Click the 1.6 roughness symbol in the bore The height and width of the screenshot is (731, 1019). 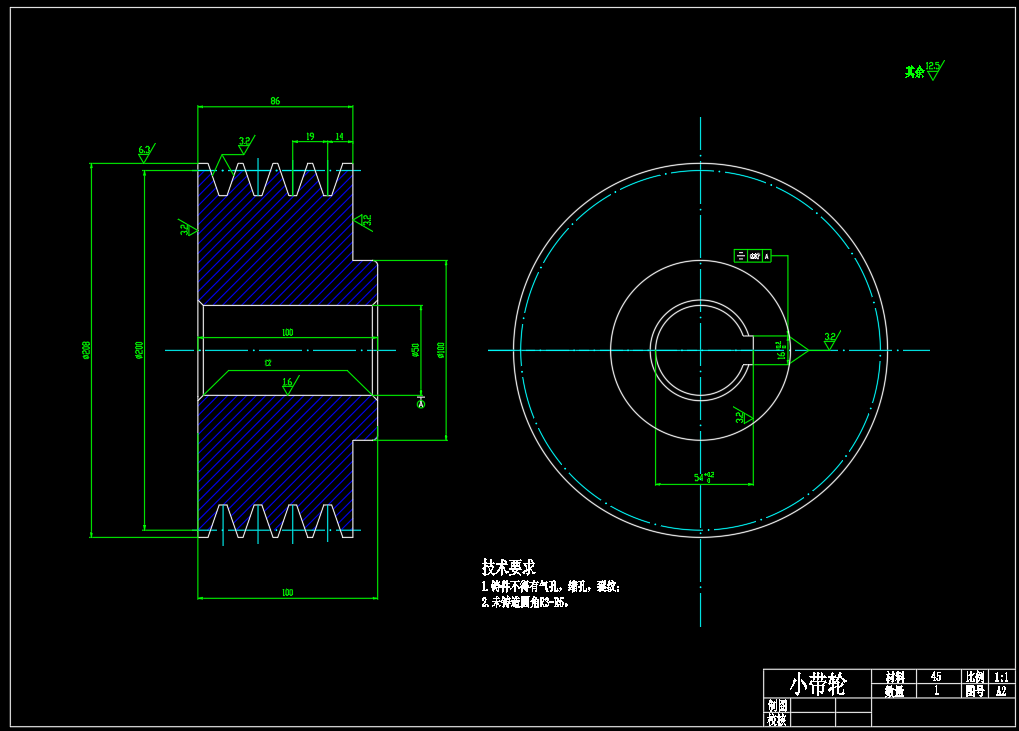click(x=288, y=383)
